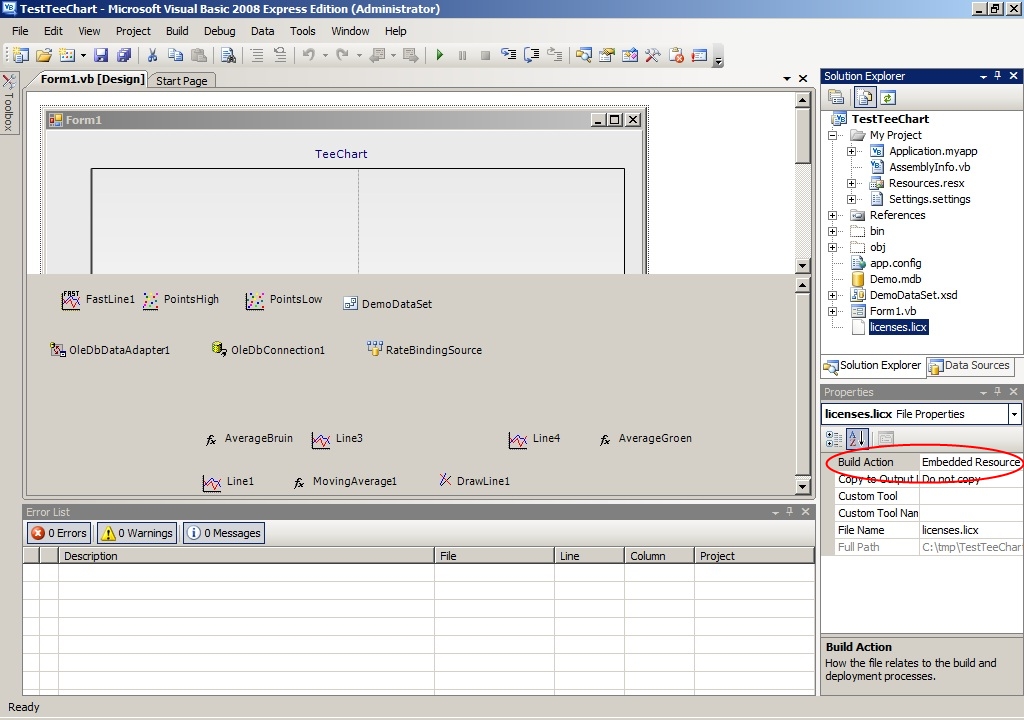The width and height of the screenshot is (1024, 720).
Task: Expand the Settings.settings node
Action: coord(852,199)
